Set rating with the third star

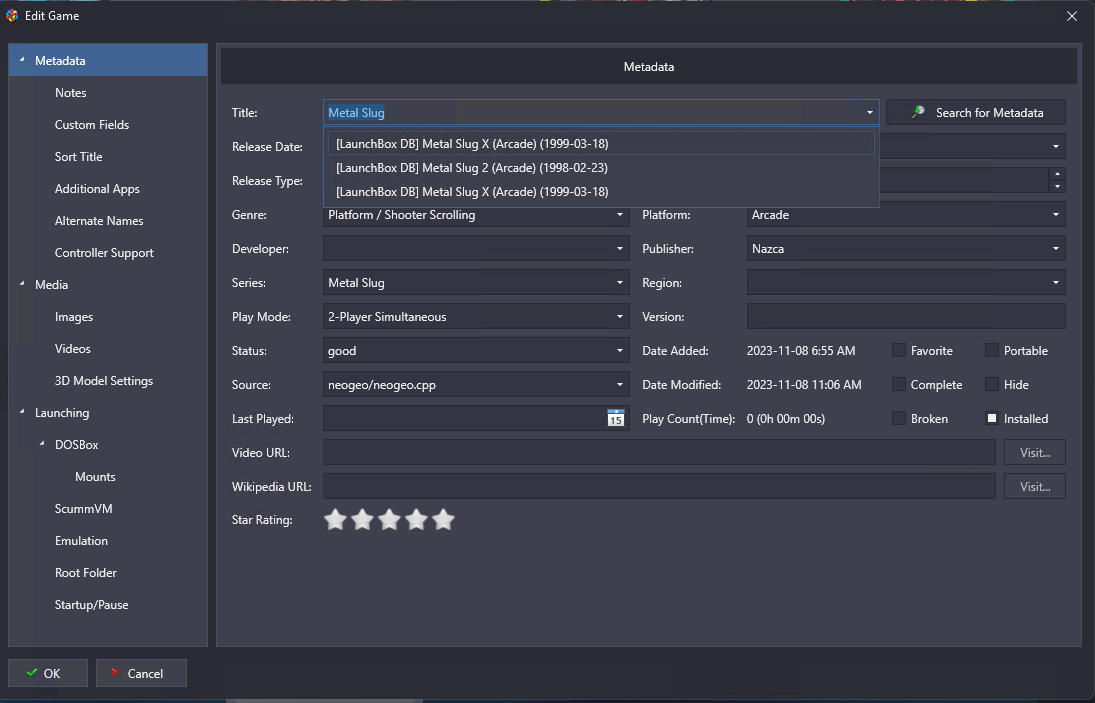click(x=389, y=519)
